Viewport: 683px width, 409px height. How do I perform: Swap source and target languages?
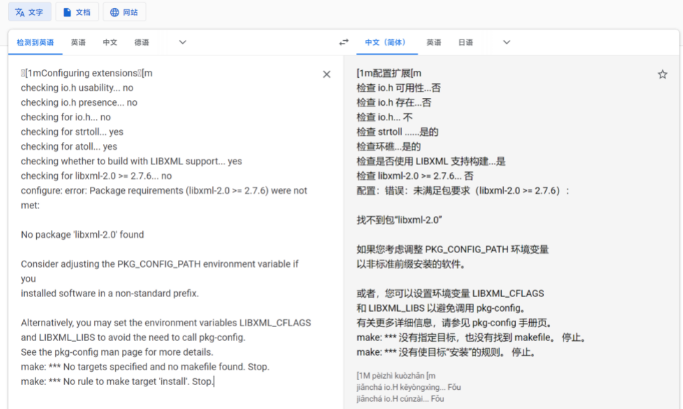pos(344,42)
